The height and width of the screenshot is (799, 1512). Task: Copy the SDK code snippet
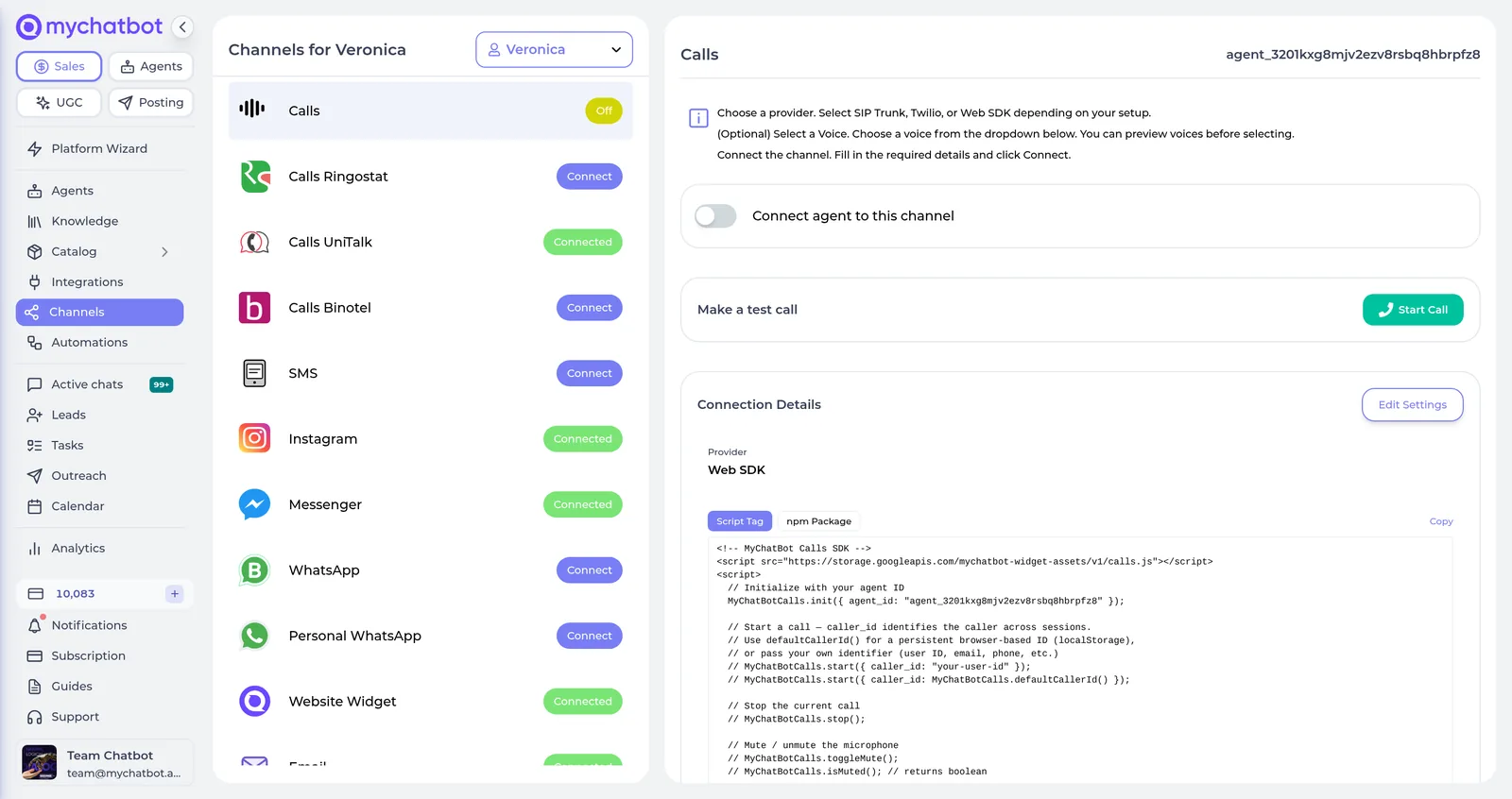point(1441,521)
